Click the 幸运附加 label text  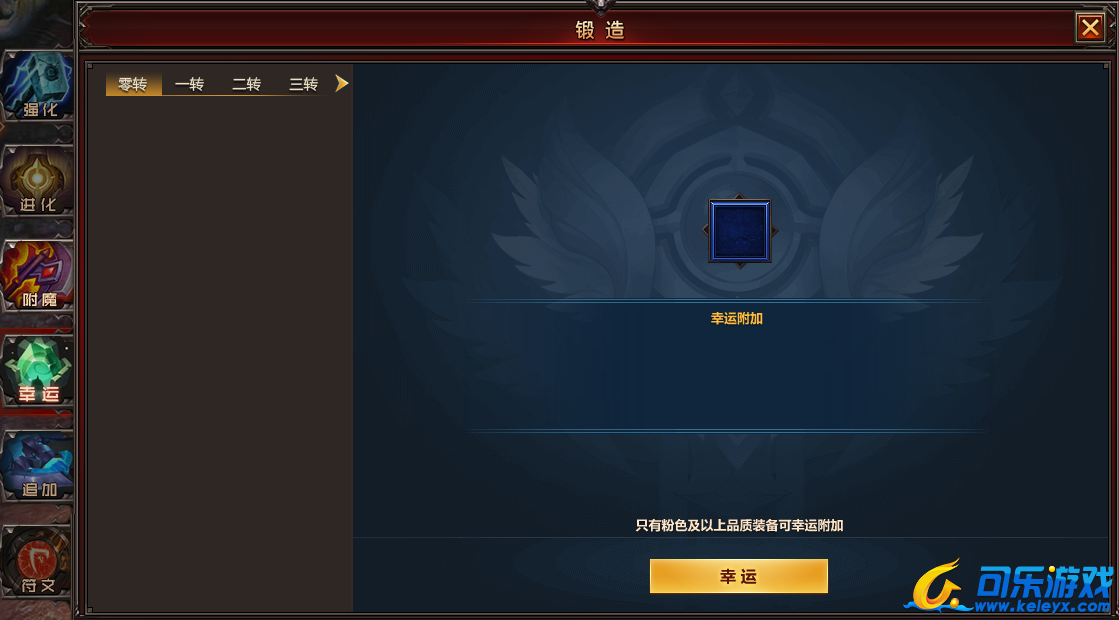tap(736, 319)
